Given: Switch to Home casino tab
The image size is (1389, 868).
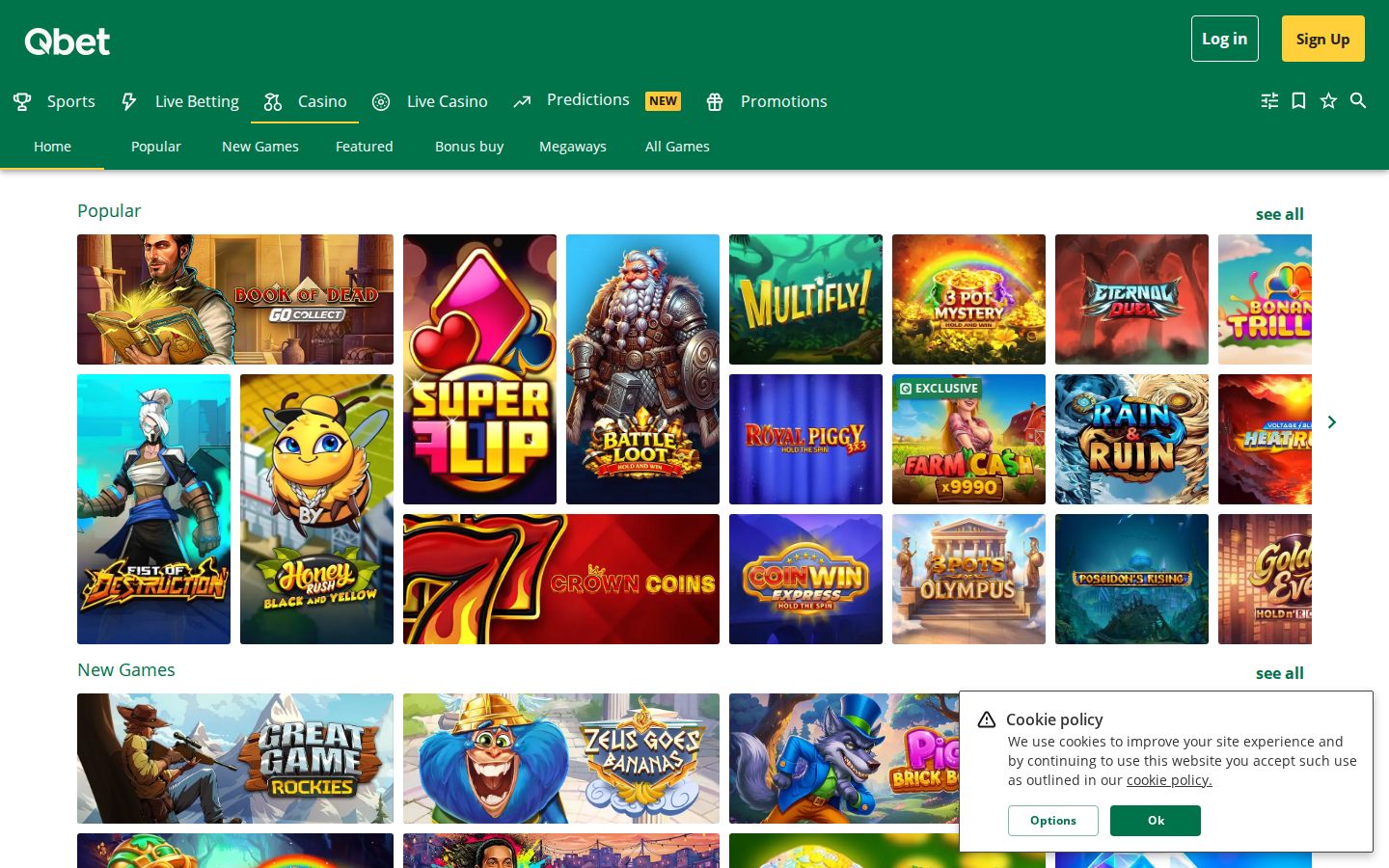Looking at the screenshot, I should point(52,147).
